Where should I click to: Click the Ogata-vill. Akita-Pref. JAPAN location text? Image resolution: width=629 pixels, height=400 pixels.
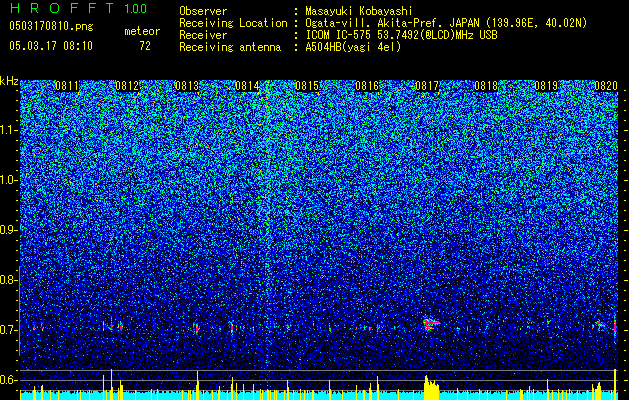coord(446,23)
